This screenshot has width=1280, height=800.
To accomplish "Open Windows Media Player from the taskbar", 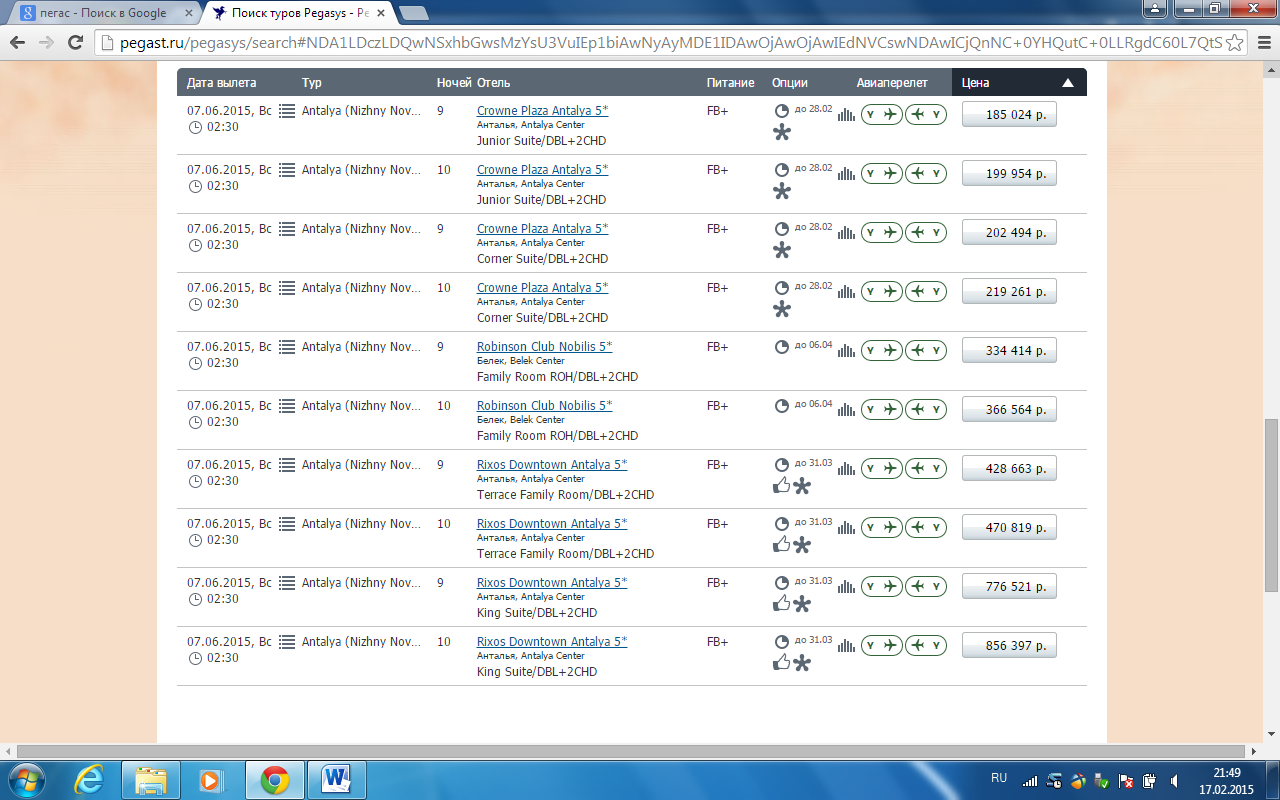I will coord(210,780).
